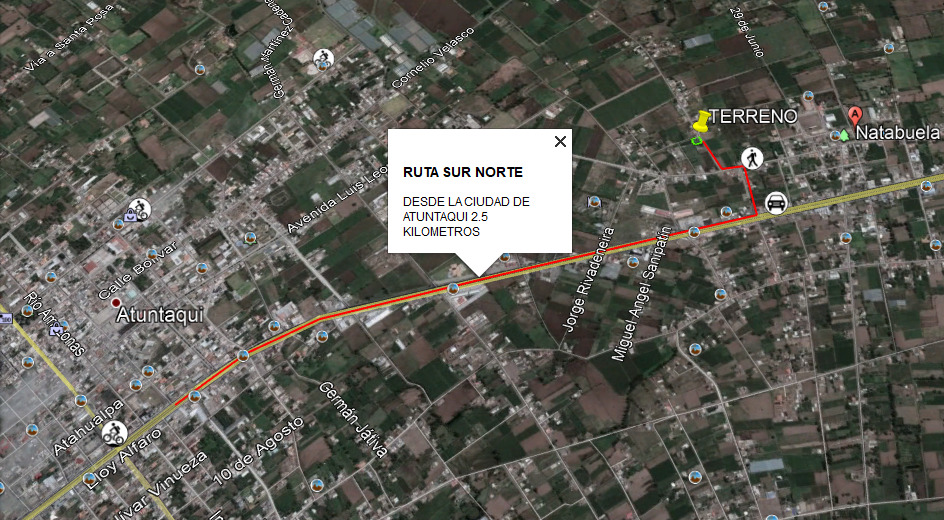Screen dimensions: 944x520
Task: Click the cyclist icon near Cornelio Velasco
Action: [x=323, y=58]
